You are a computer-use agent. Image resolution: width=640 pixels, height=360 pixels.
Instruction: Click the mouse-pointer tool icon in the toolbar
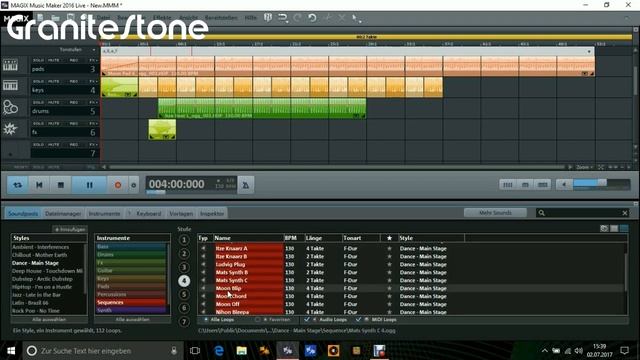pos(356,18)
